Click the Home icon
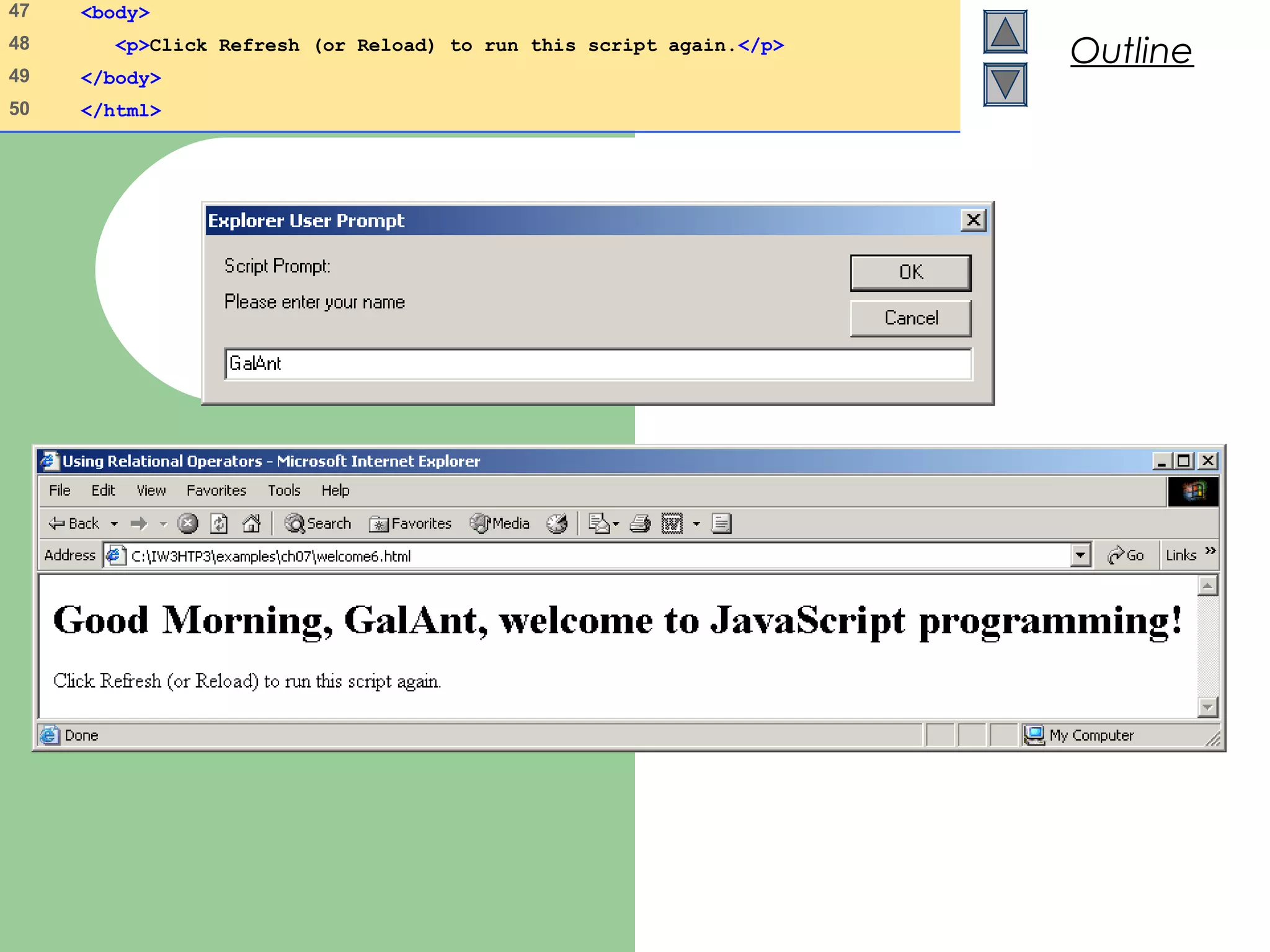1270x952 pixels. (x=251, y=524)
